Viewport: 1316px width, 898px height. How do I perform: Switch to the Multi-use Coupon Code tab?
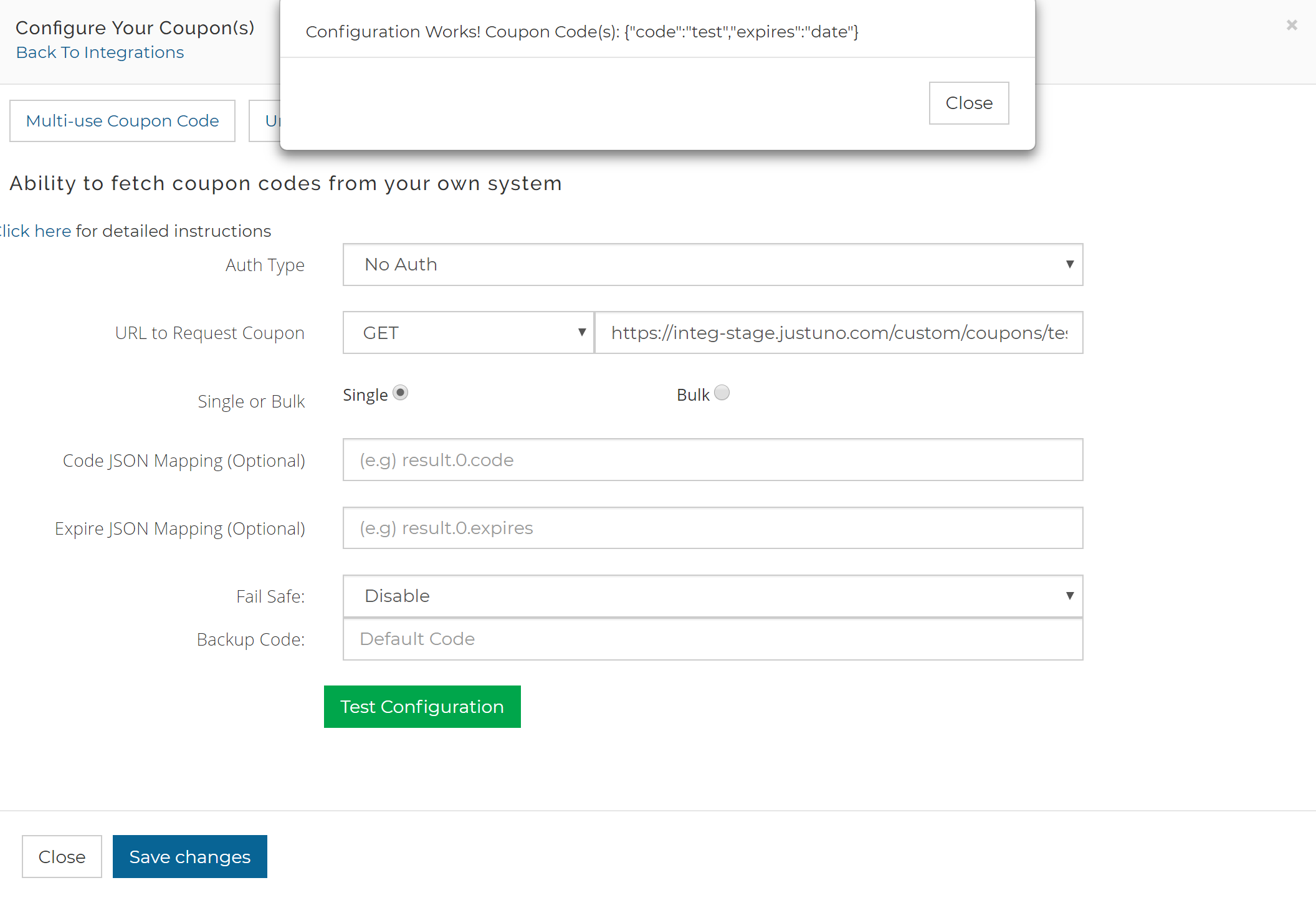[x=122, y=120]
